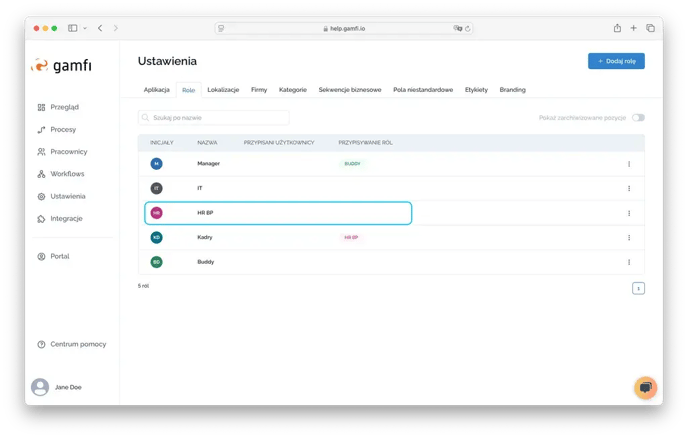The image size is (688, 438).
Task: Expand the browser sidebar dropdown arrow
Action: (x=84, y=28)
